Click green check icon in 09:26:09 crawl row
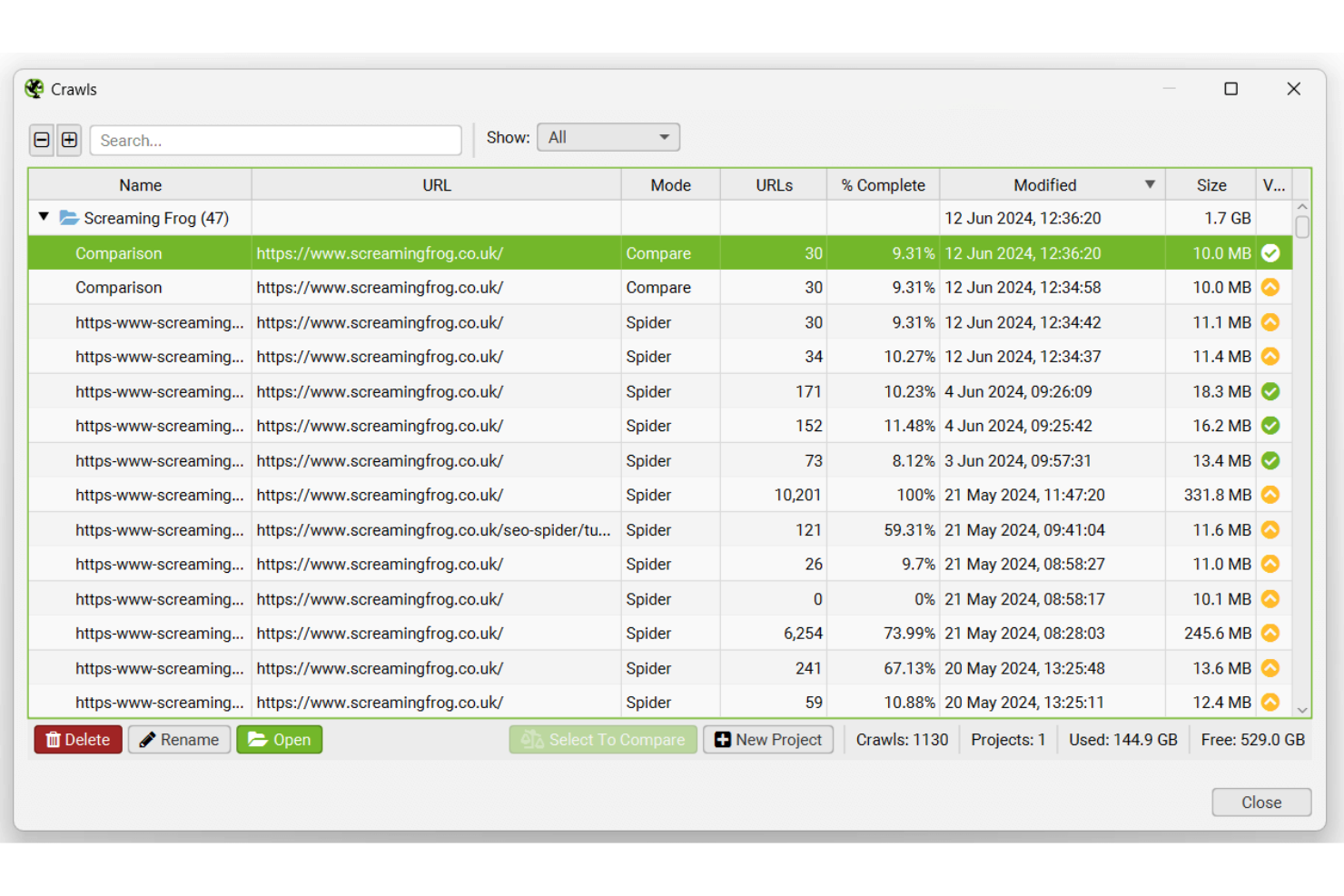The height and width of the screenshot is (896, 1344). click(x=1270, y=391)
